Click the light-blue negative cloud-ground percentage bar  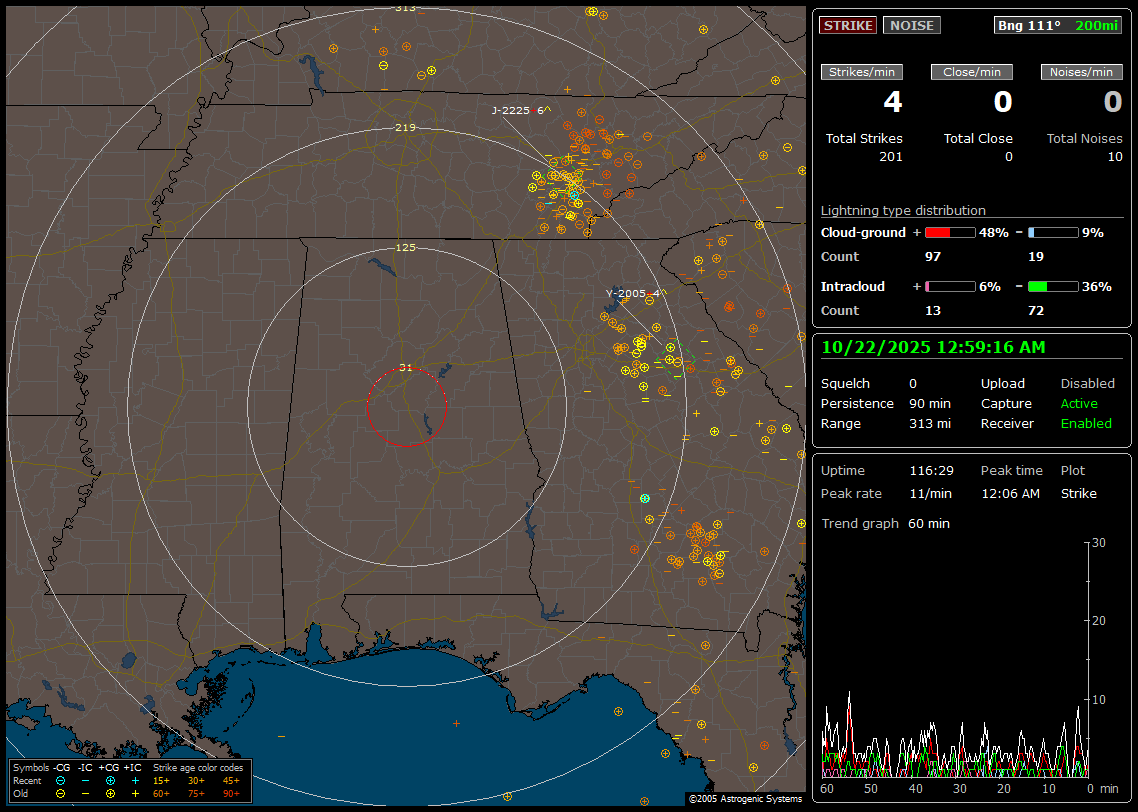tap(1053, 232)
